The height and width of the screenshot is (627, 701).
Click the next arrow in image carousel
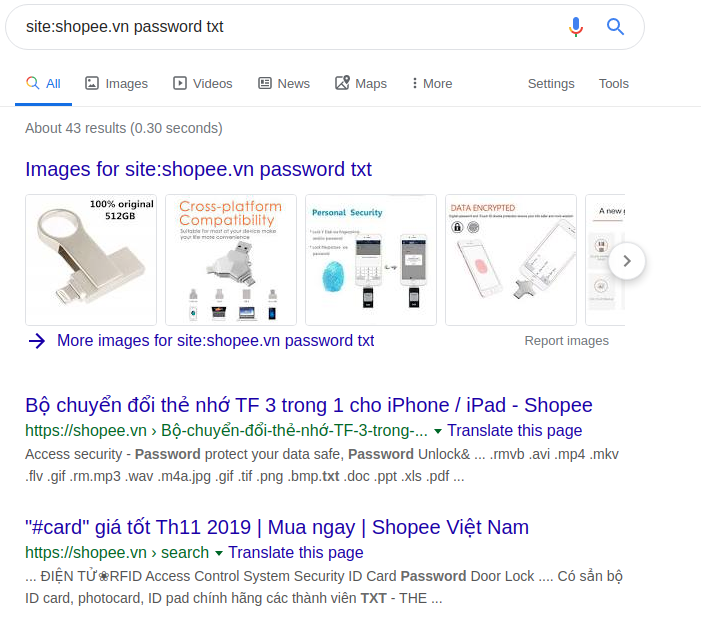627,261
